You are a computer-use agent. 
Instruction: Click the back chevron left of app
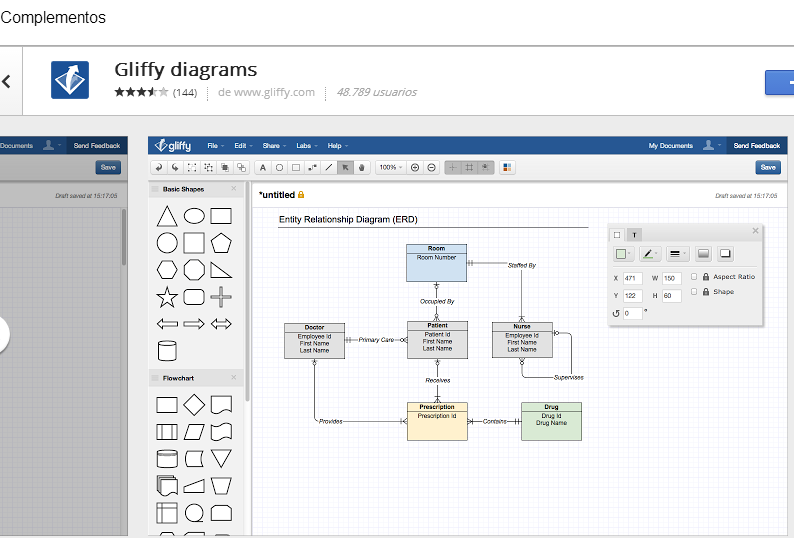pyautogui.click(x=7, y=81)
